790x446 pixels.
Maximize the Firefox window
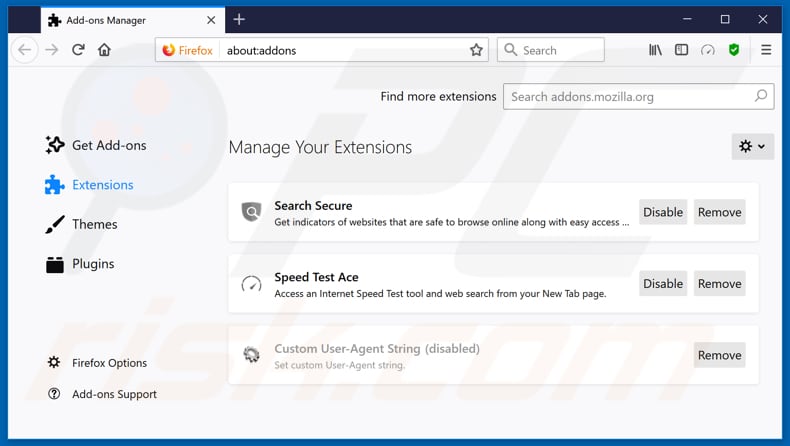[725, 20]
